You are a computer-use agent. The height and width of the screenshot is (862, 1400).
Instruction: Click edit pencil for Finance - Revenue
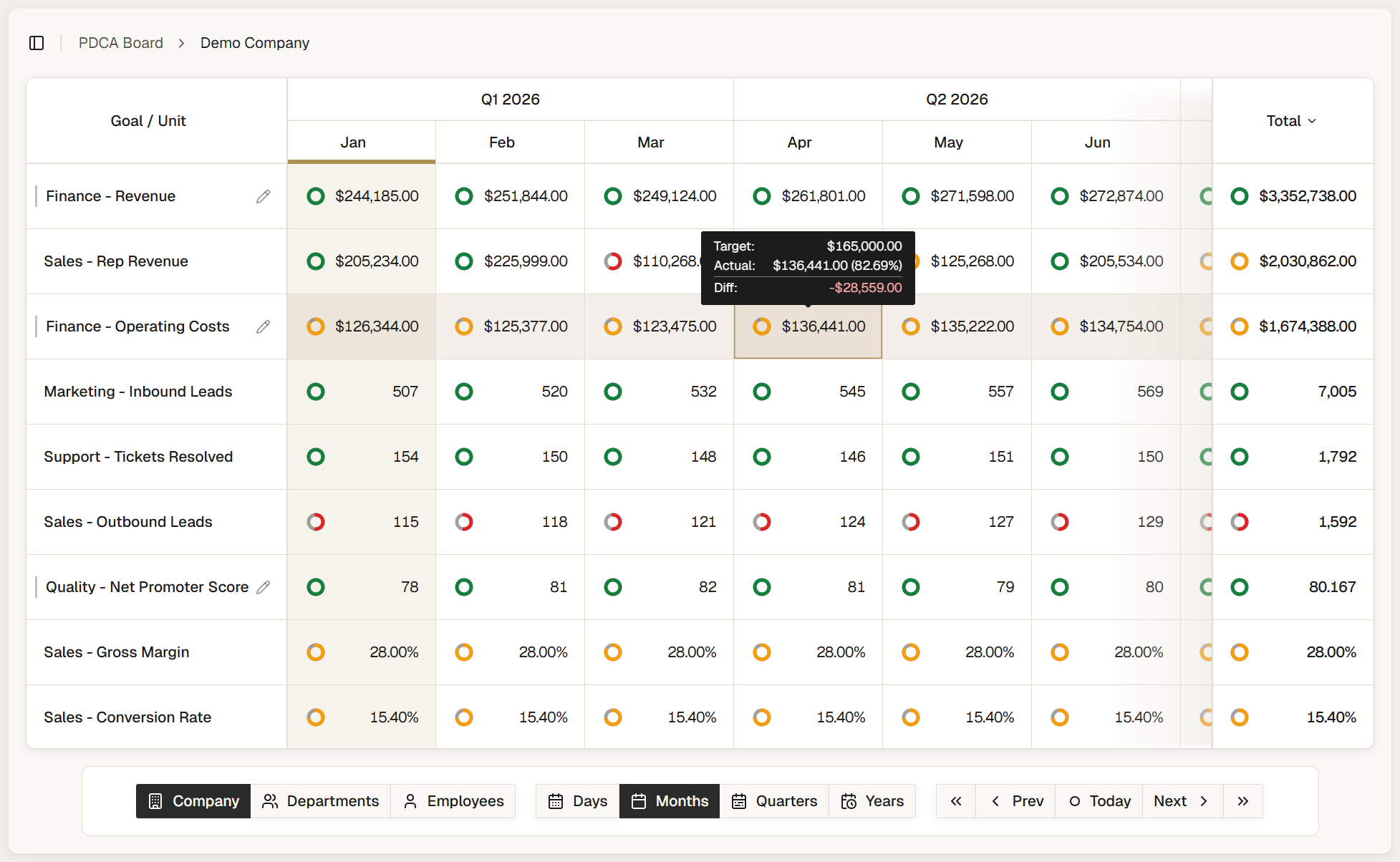click(264, 196)
